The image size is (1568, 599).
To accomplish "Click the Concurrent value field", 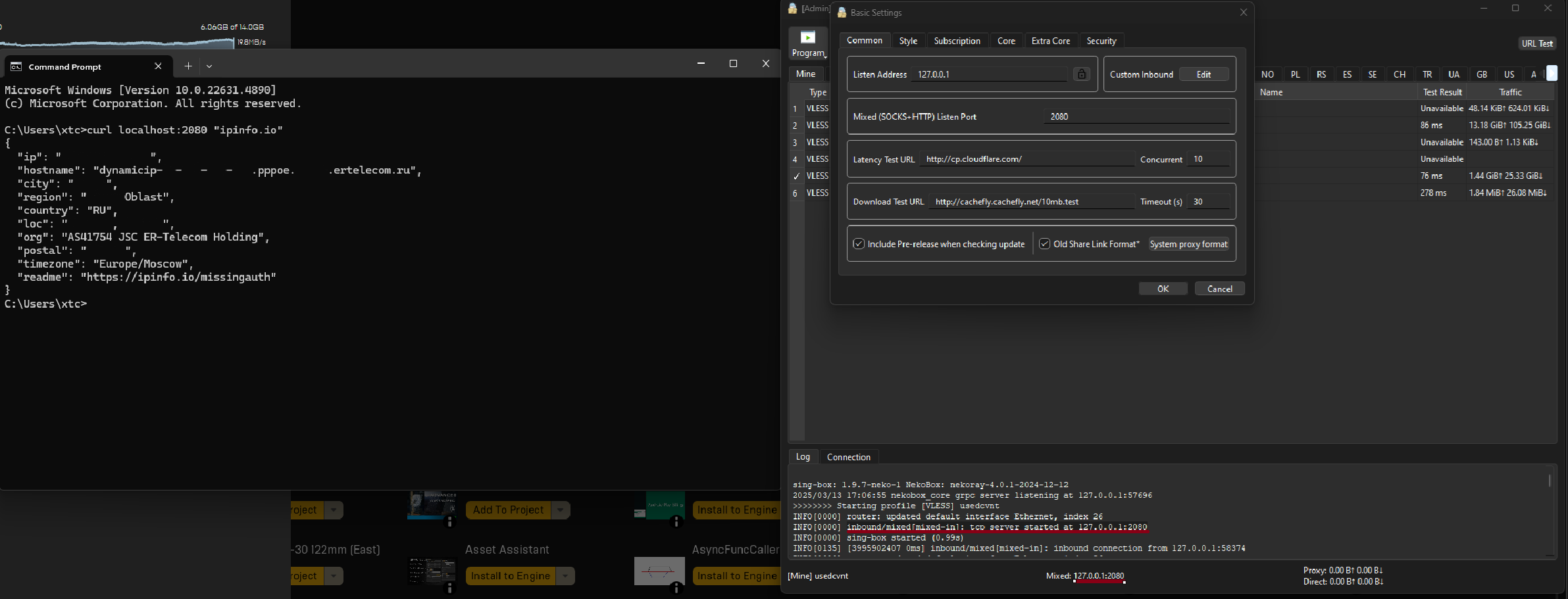I will click(x=1208, y=159).
